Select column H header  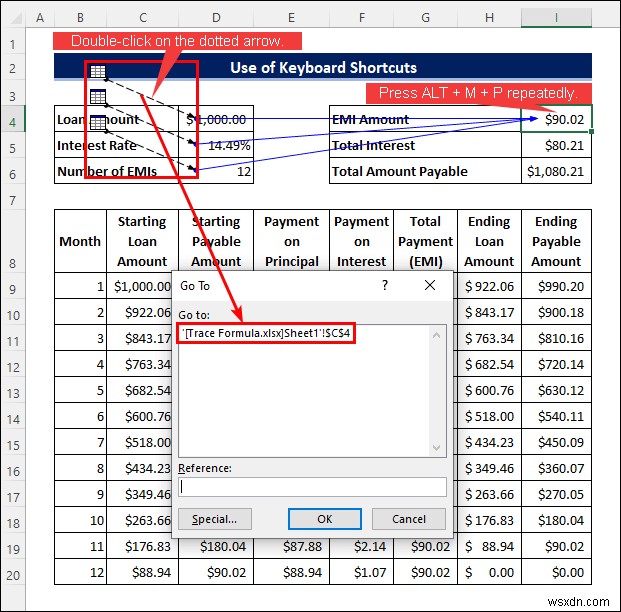click(x=490, y=17)
